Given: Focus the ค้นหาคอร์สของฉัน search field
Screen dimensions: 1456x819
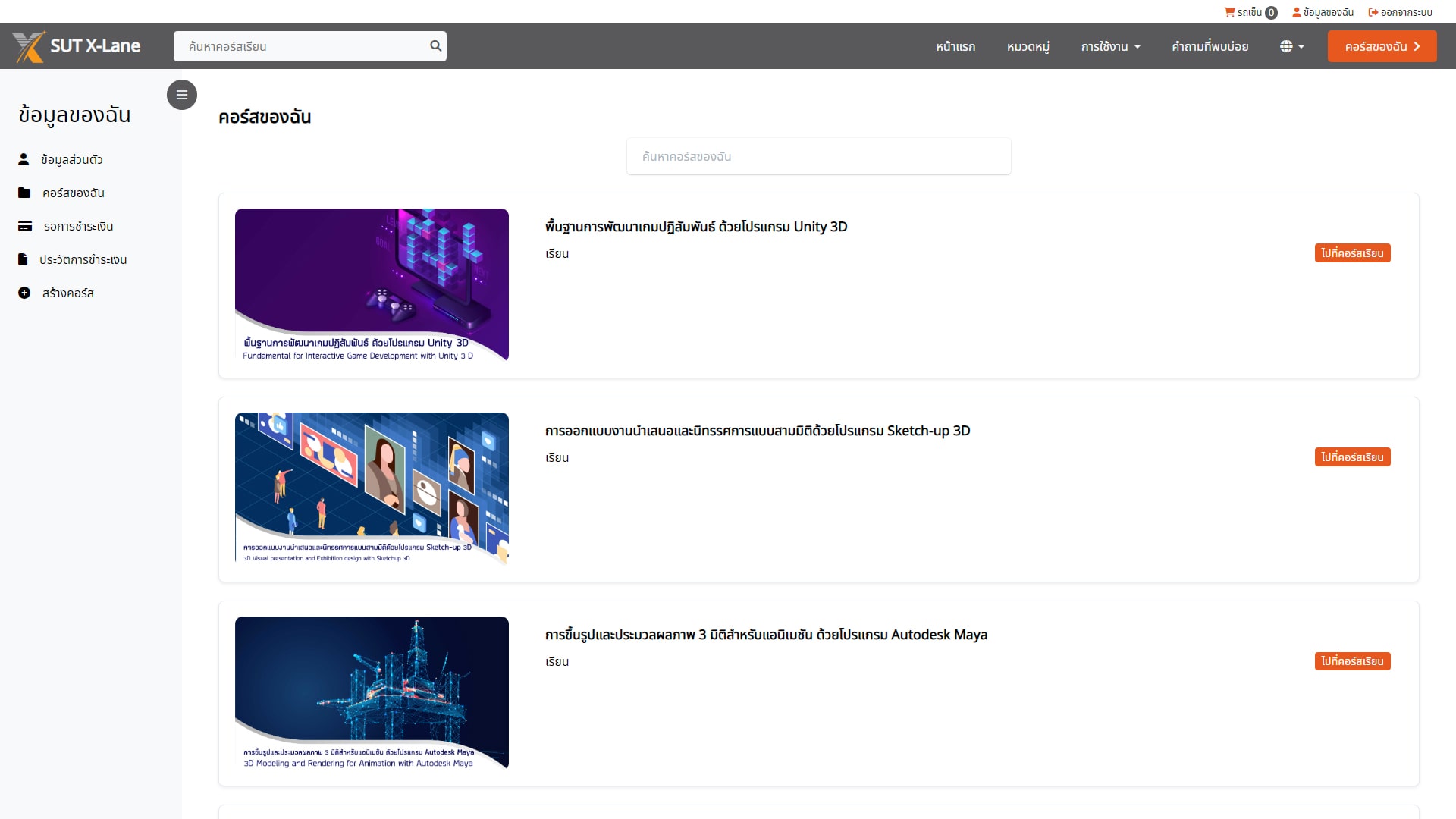Looking at the screenshot, I should click(x=818, y=156).
